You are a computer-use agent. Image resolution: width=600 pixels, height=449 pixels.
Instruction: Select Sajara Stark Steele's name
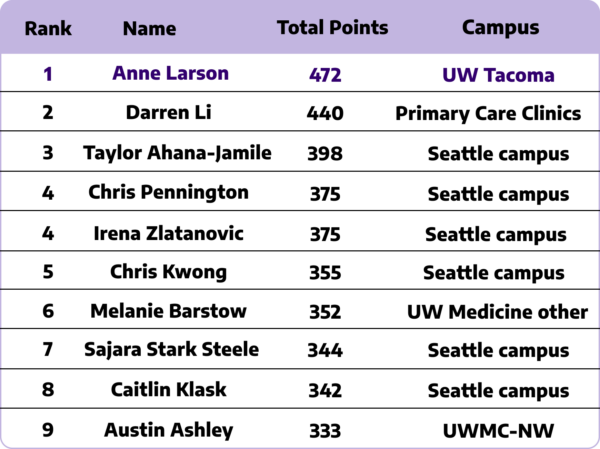pyautogui.click(x=171, y=350)
